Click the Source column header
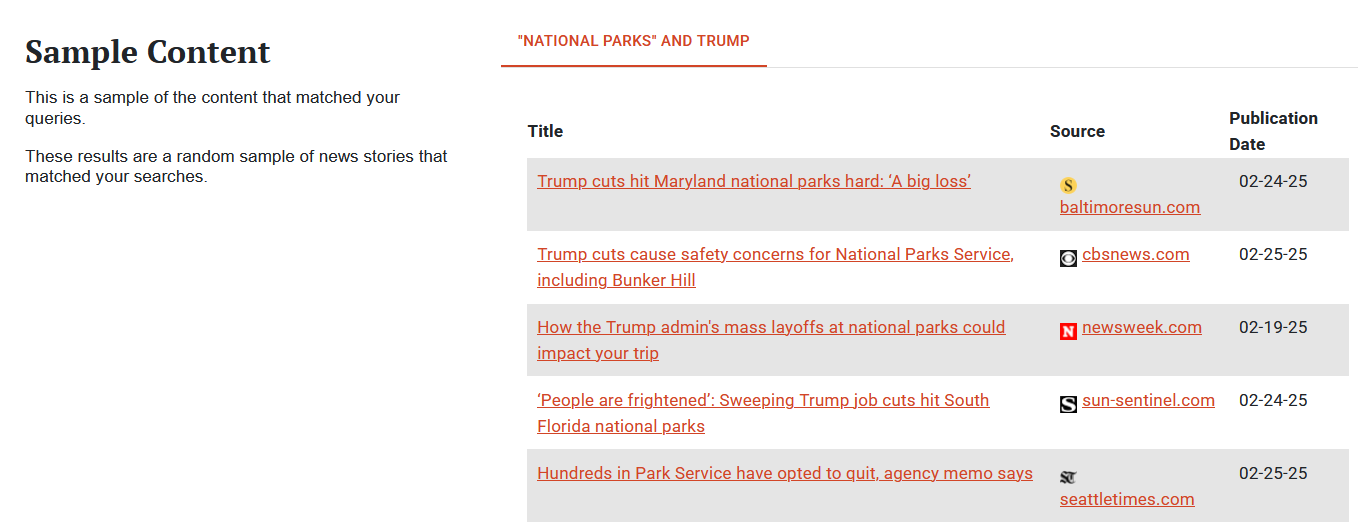 coord(1077,131)
